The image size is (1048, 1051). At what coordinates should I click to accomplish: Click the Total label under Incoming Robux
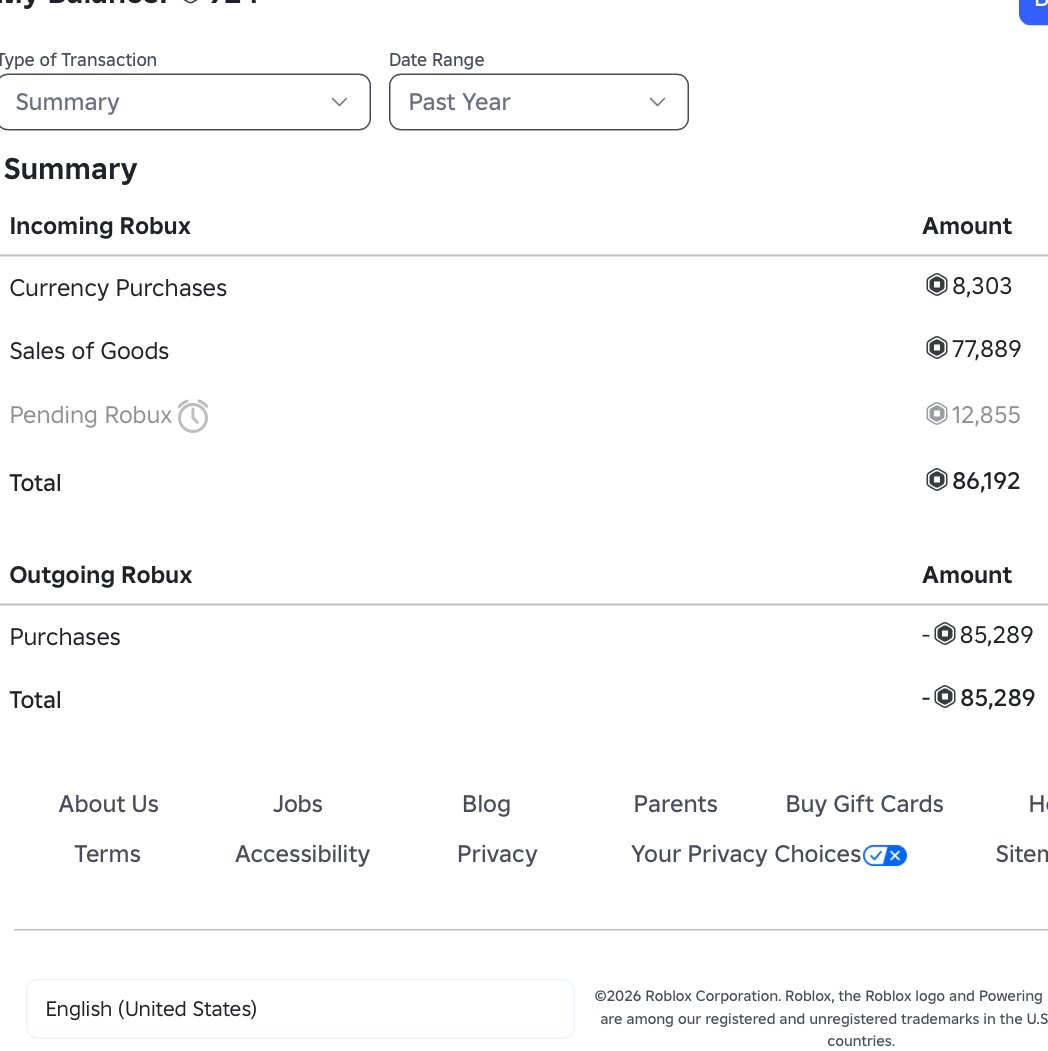pyautogui.click(x=35, y=483)
